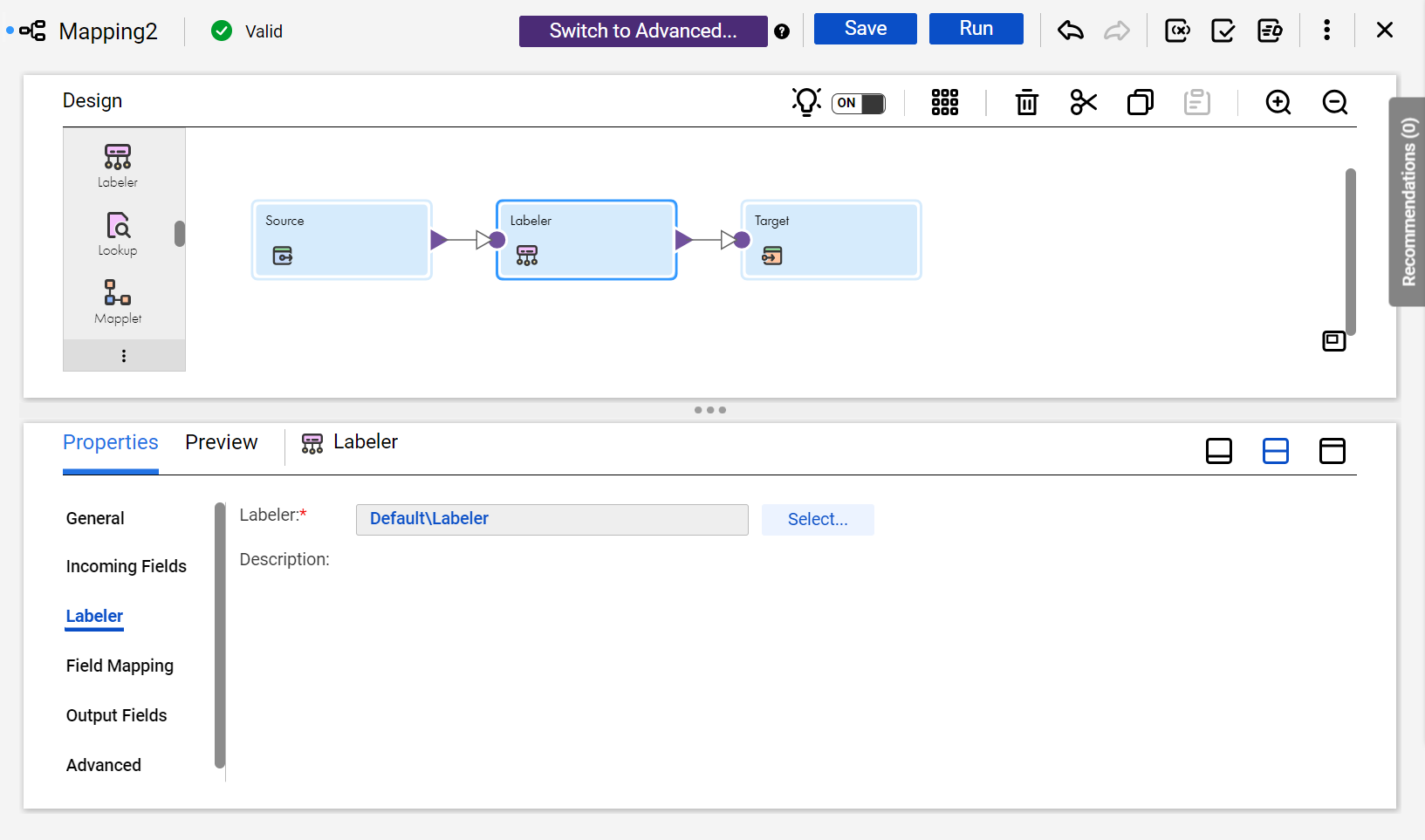Open the Labeler properties section
The height and width of the screenshot is (840, 1425).
click(x=94, y=616)
